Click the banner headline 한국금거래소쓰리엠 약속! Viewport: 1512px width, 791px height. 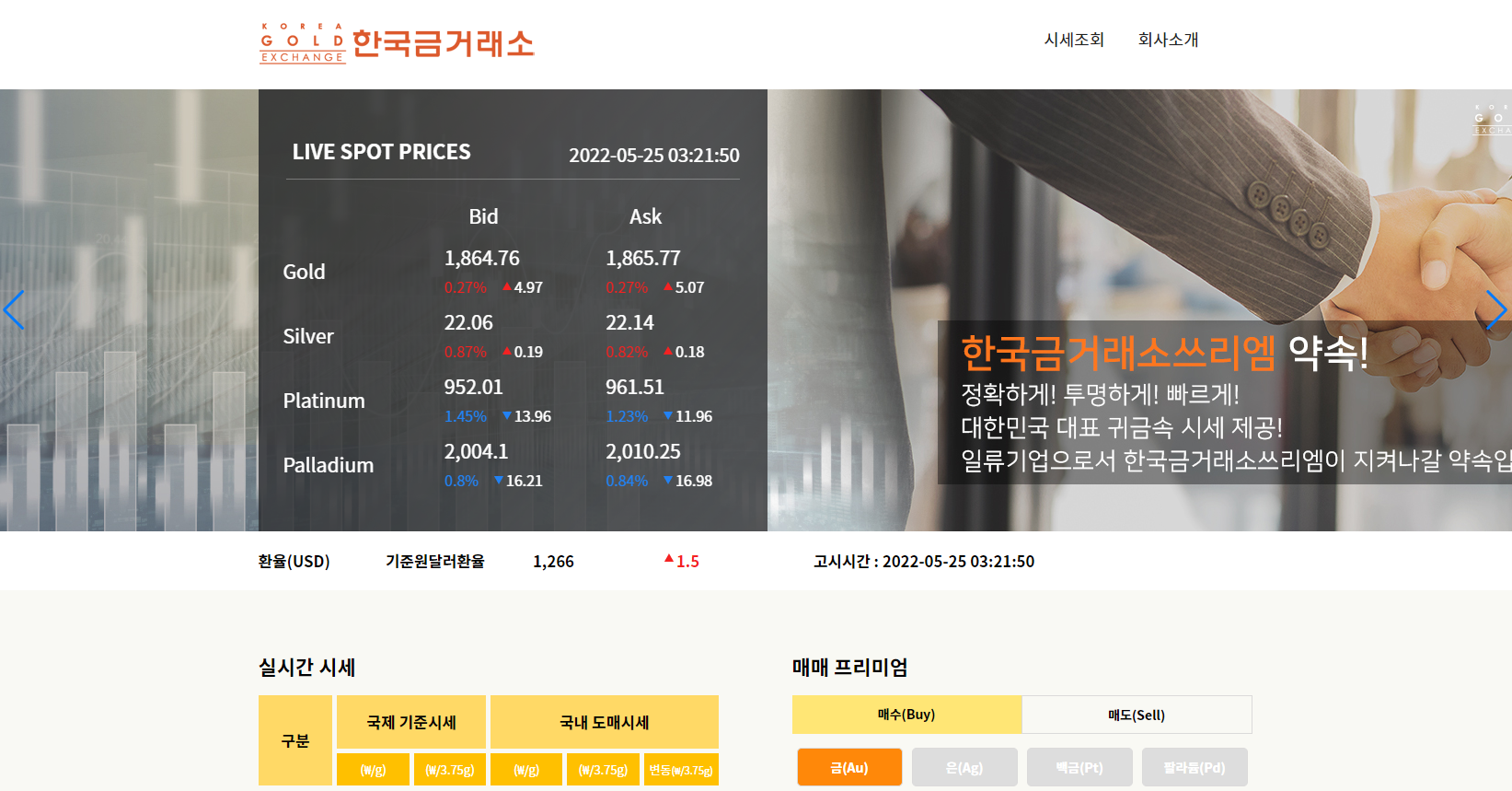point(1165,352)
